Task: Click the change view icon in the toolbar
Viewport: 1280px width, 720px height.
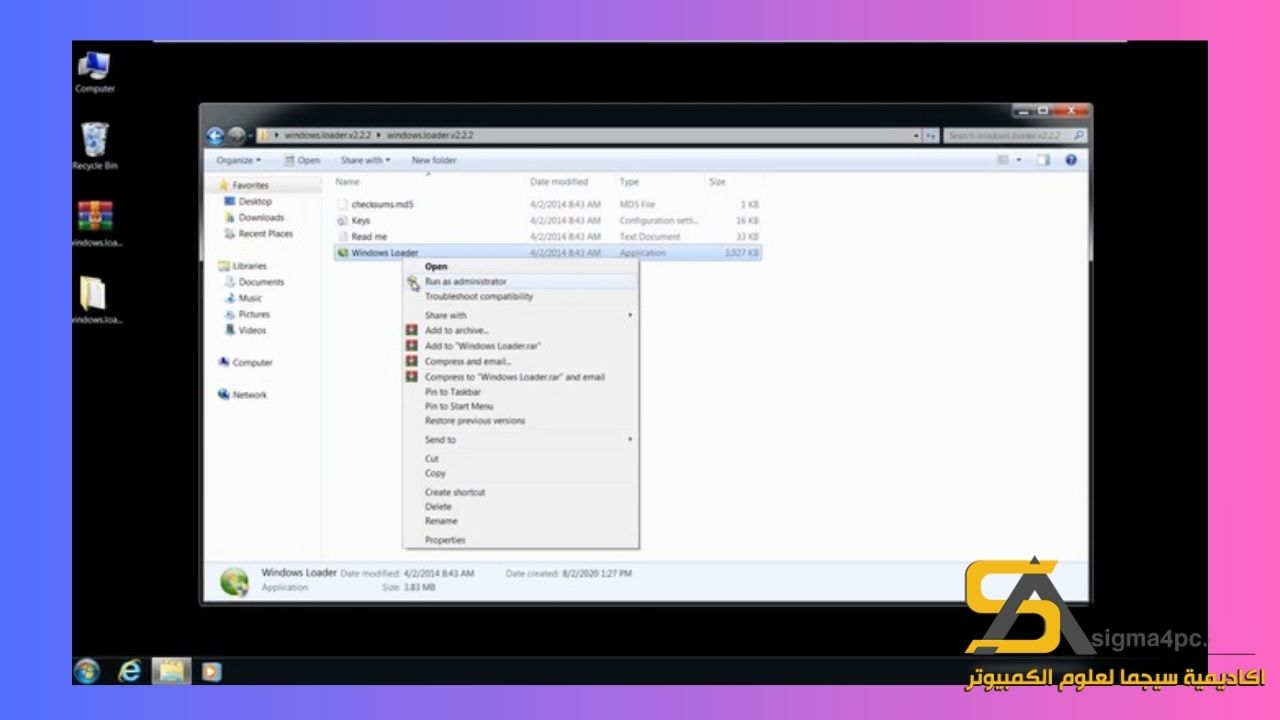Action: pos(1003,160)
